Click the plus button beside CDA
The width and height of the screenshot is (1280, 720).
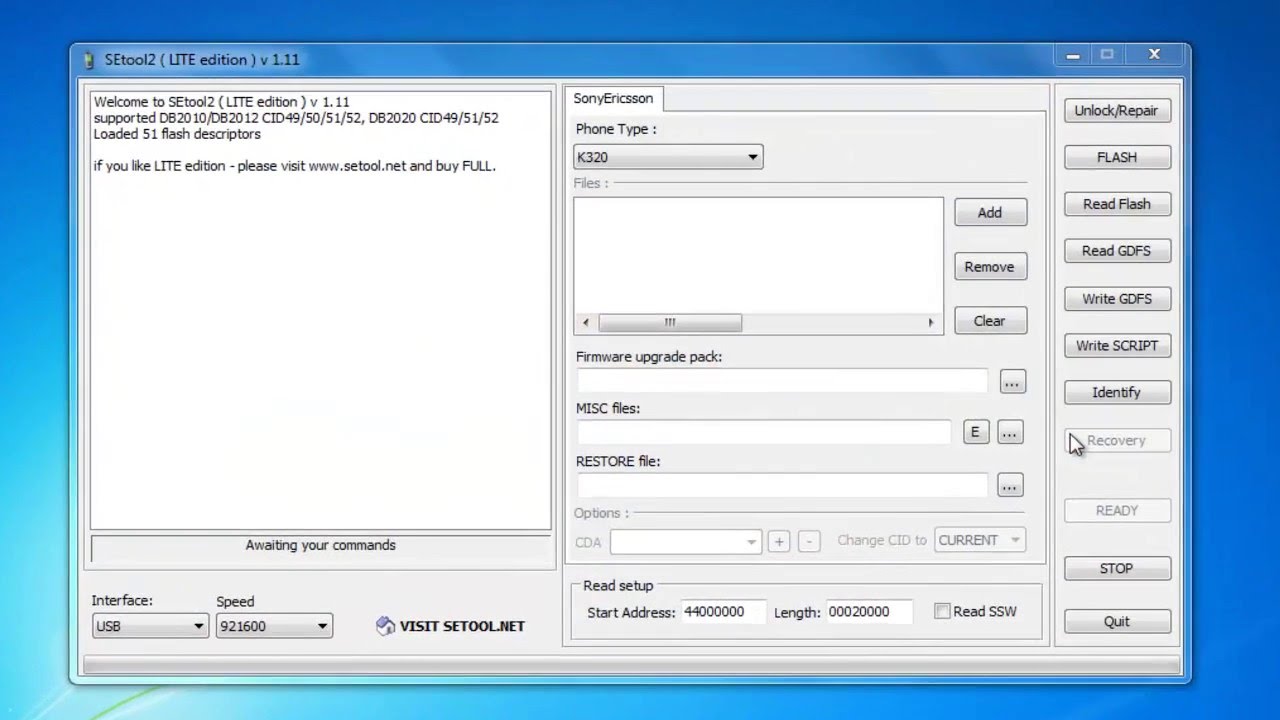(x=779, y=541)
